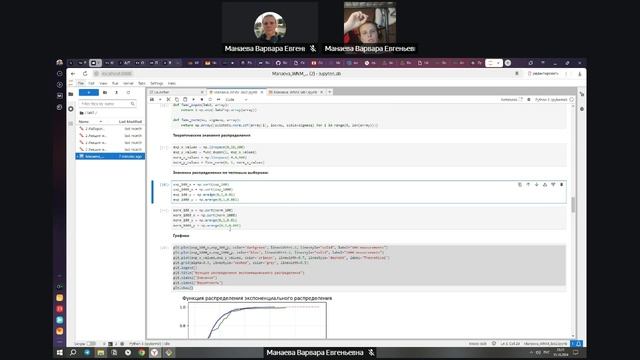Add a new JupyterLab tab with plus button

click(330, 92)
